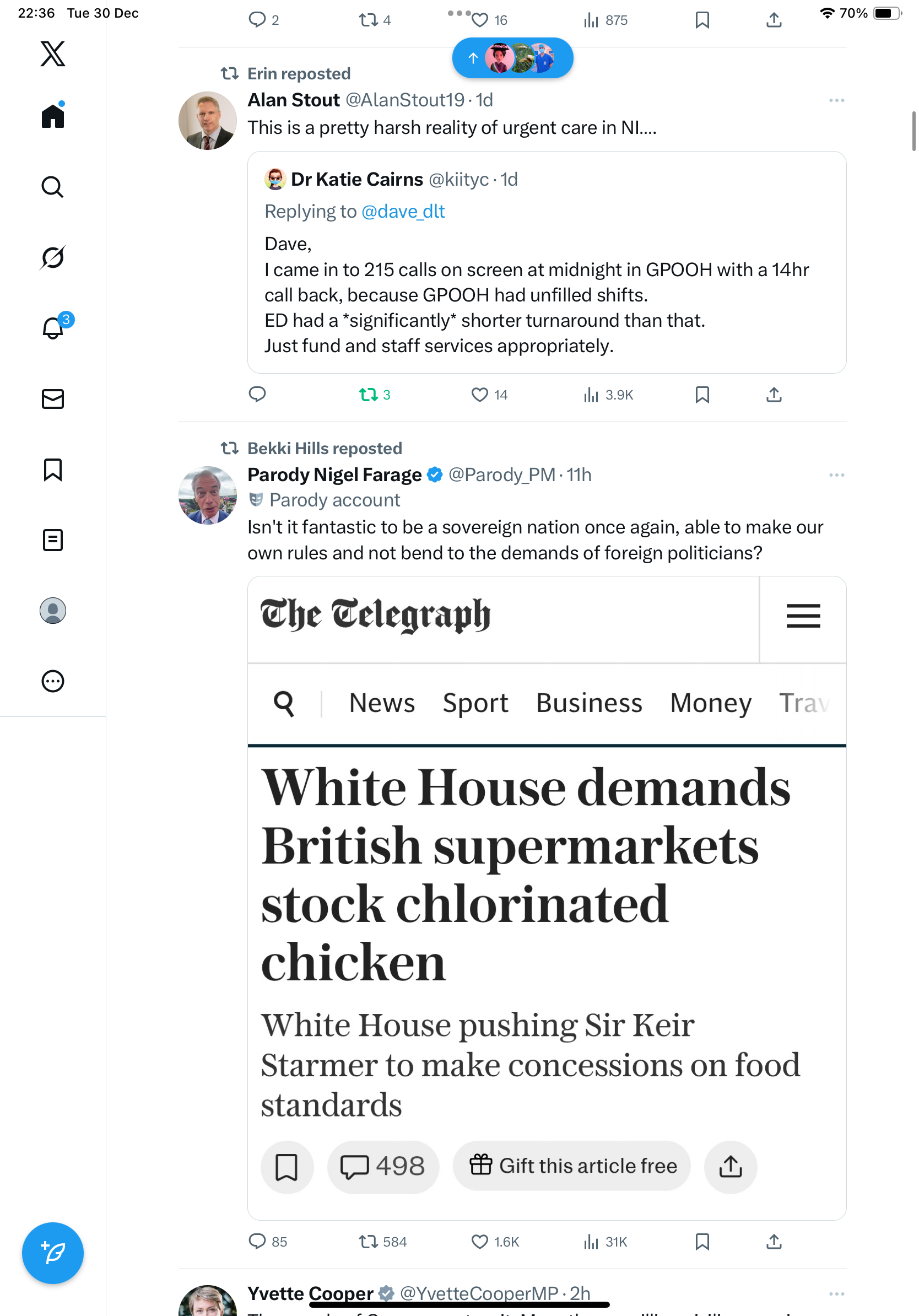Open the X logo home link

[53, 54]
